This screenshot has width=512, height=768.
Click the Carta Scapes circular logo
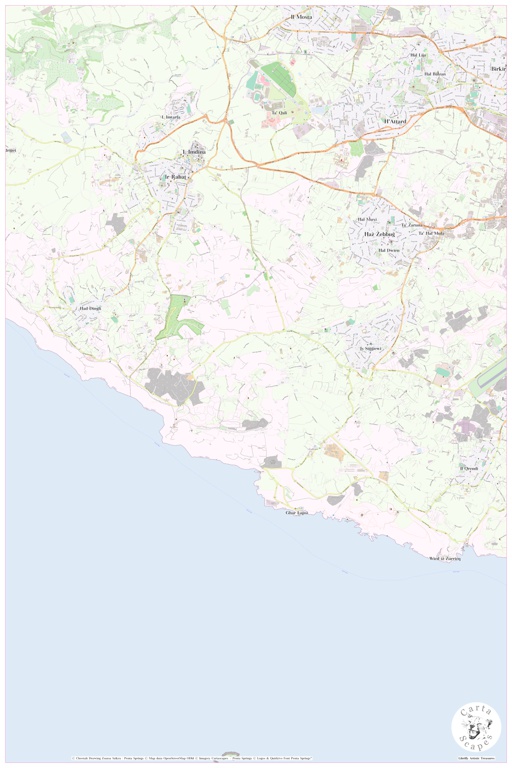tap(476, 727)
